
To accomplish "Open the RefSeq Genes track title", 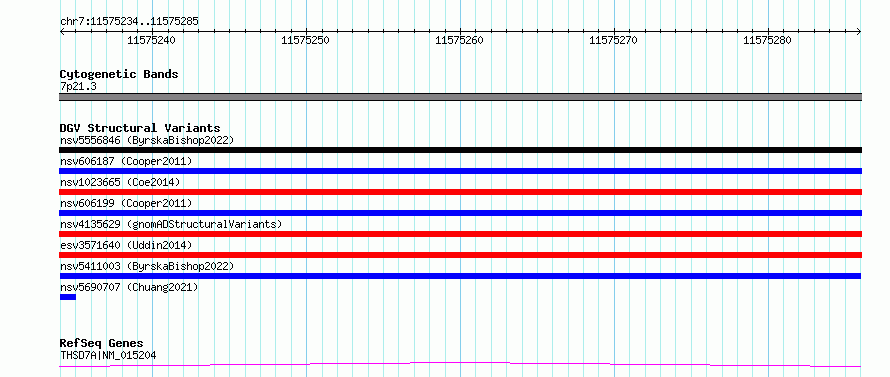I will 102,344.
